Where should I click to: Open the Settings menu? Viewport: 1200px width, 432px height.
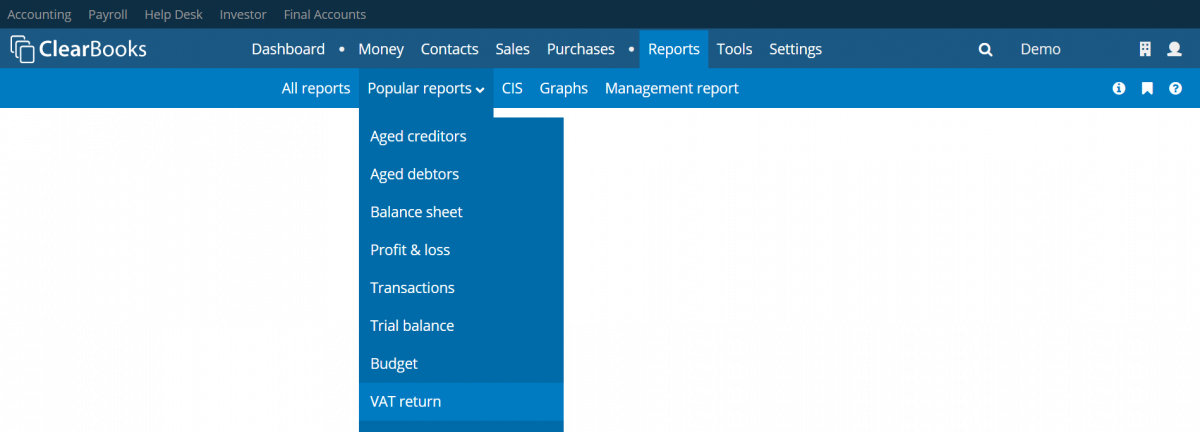[795, 49]
